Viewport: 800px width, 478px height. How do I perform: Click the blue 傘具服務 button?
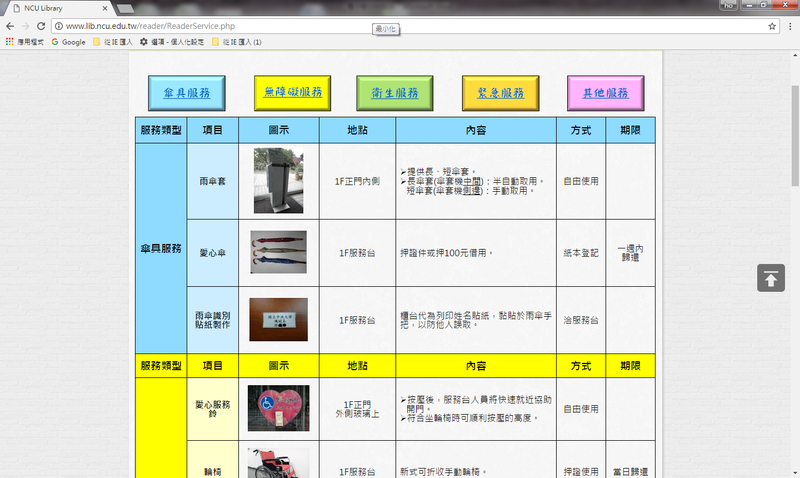click(x=187, y=93)
